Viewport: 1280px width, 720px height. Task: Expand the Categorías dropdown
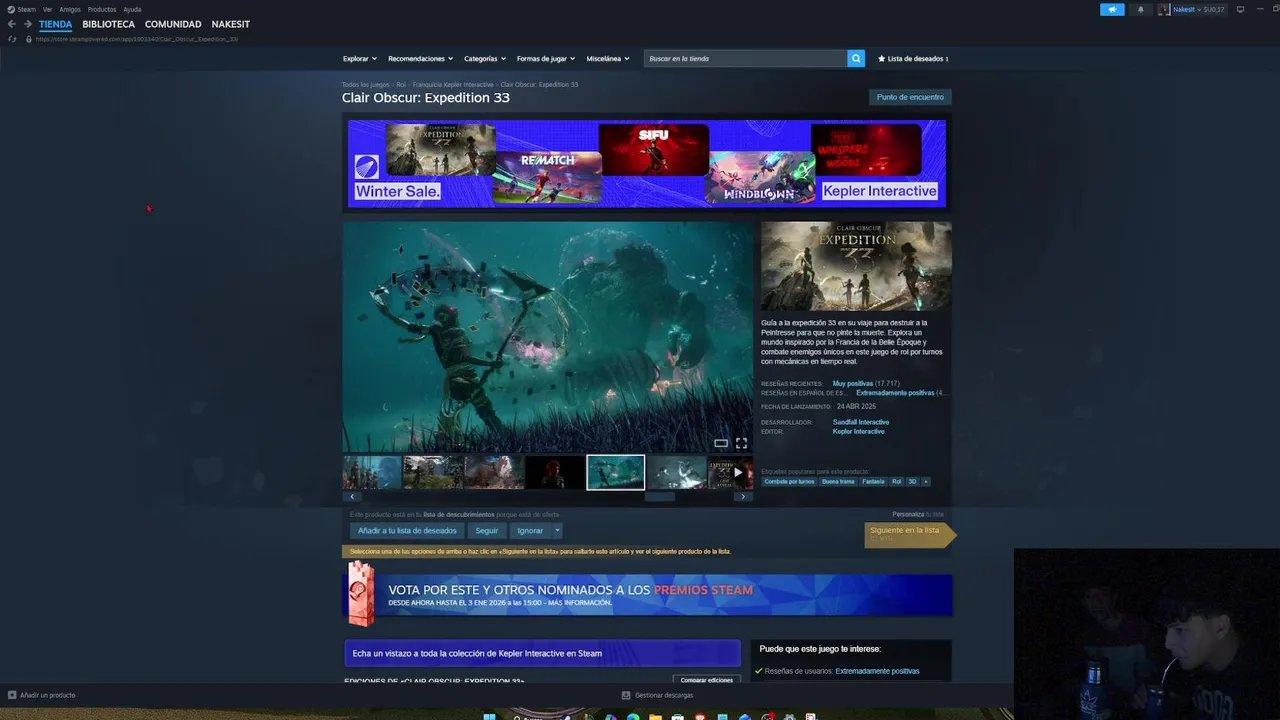485,59
